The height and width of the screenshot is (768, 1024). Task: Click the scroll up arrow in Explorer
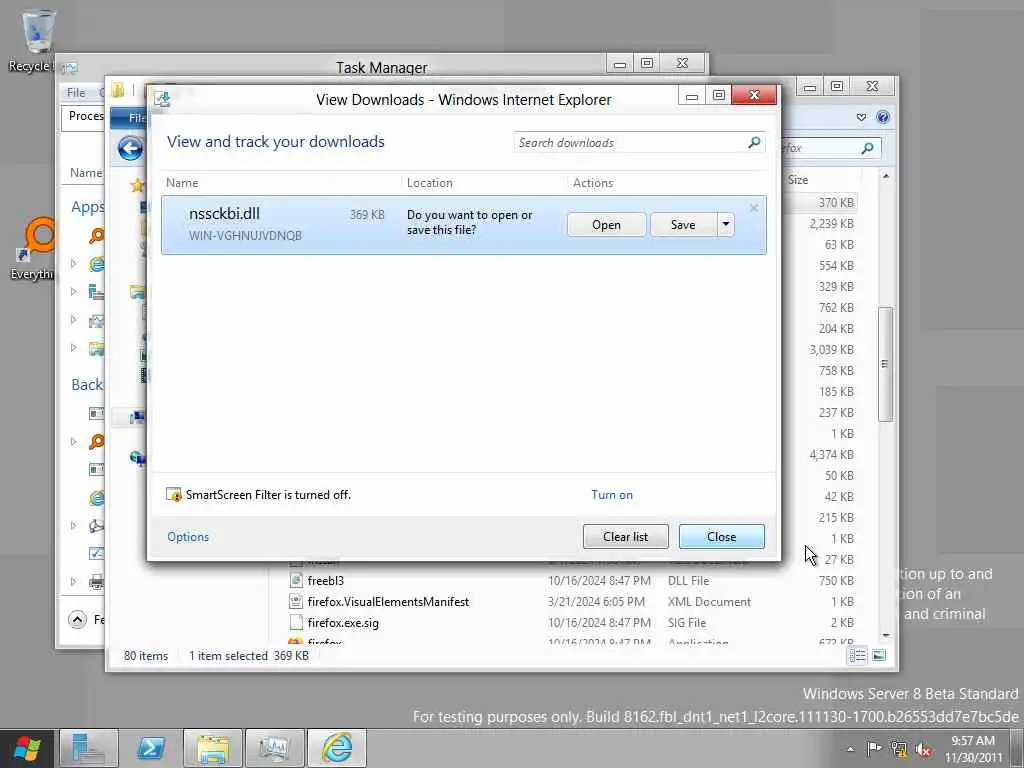tap(886, 176)
